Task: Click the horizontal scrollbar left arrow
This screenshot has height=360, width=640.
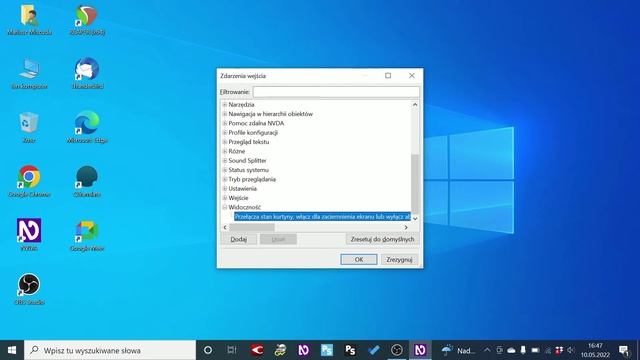Action: (x=225, y=227)
